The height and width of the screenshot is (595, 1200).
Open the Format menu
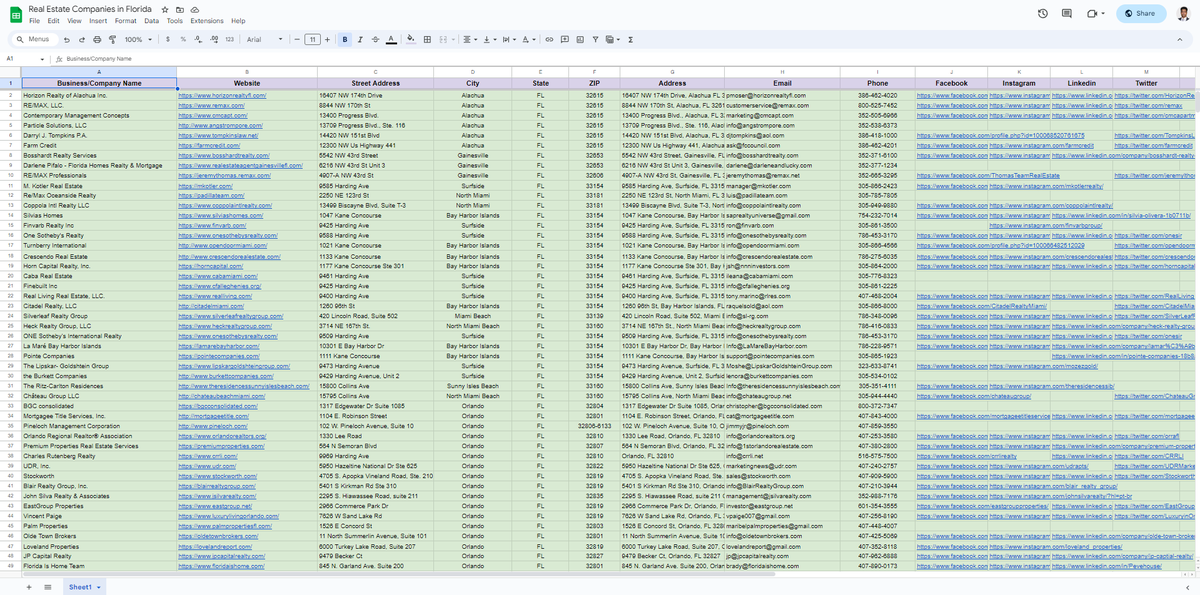pyautogui.click(x=126, y=21)
